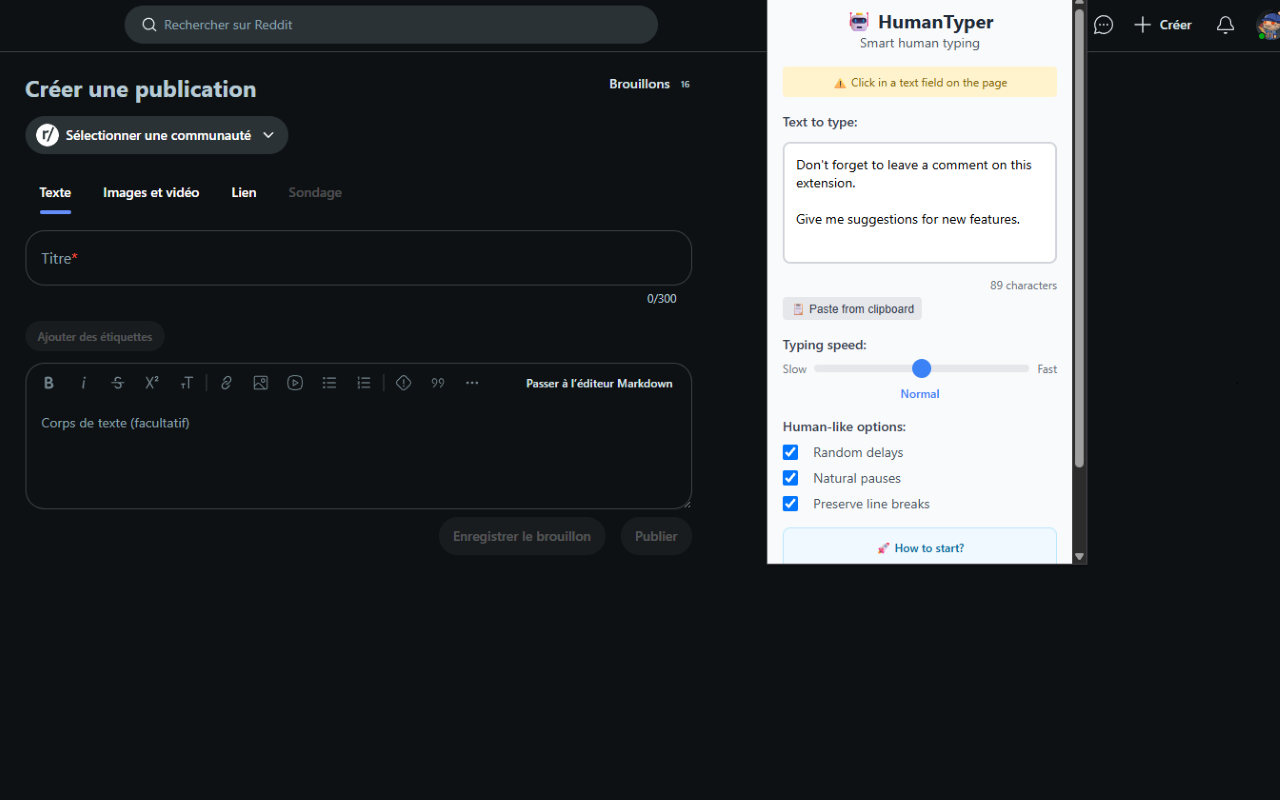Apply italic formatting
This screenshot has width=1280, height=800.
click(83, 382)
